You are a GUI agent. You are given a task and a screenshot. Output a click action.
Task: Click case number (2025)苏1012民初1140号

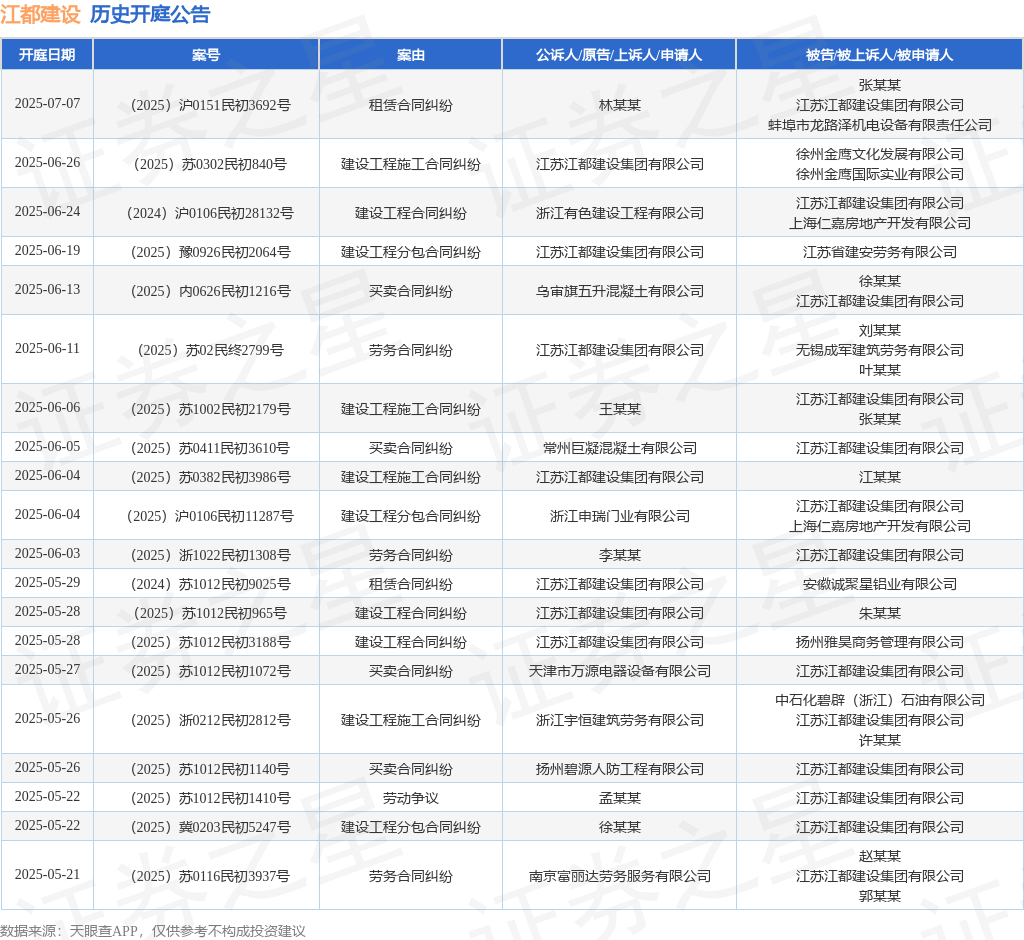(x=210, y=769)
